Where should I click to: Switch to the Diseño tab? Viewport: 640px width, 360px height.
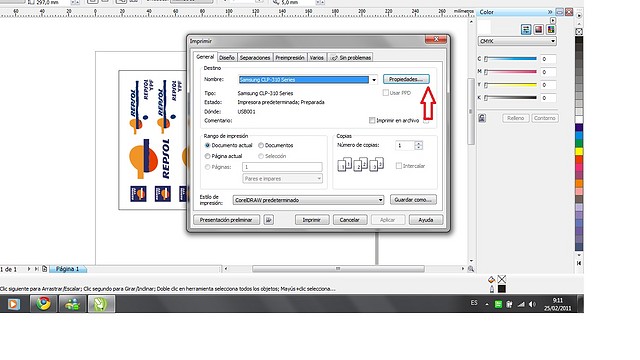coord(227,58)
